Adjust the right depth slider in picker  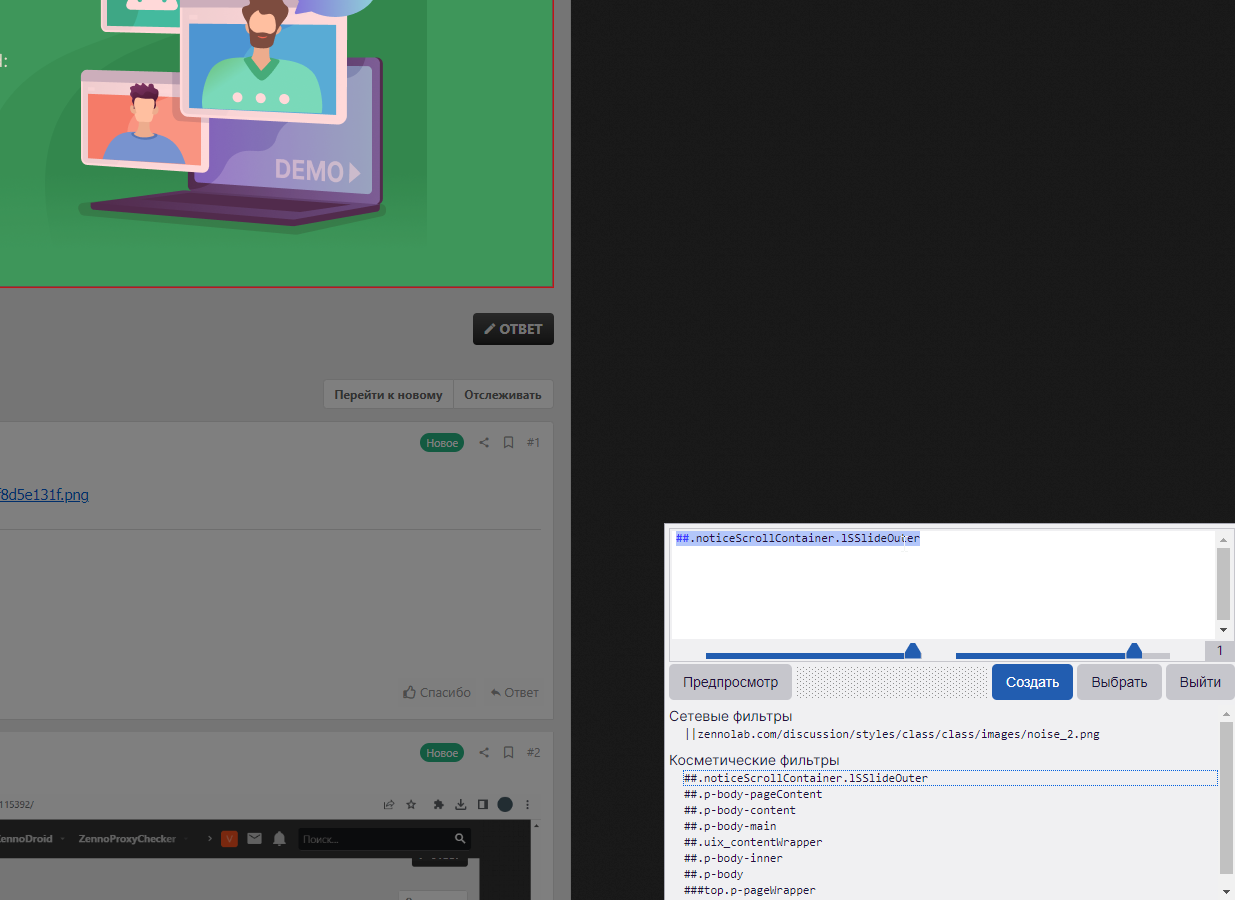pyautogui.click(x=1134, y=652)
